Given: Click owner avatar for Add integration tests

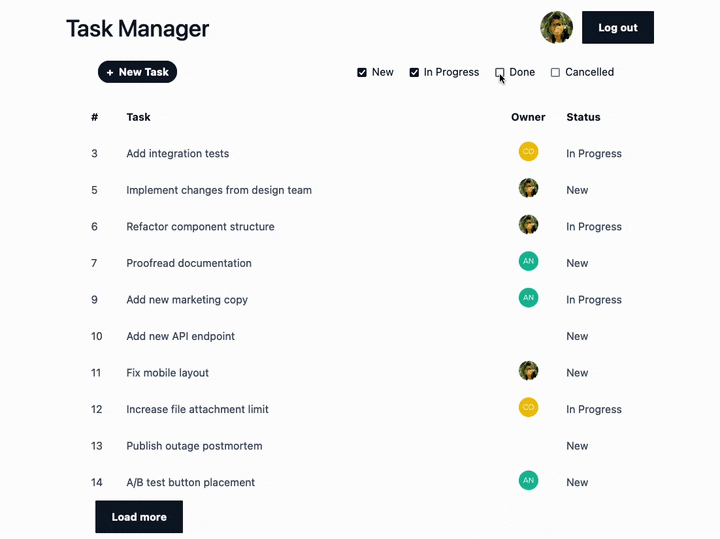Looking at the screenshot, I should [528, 152].
